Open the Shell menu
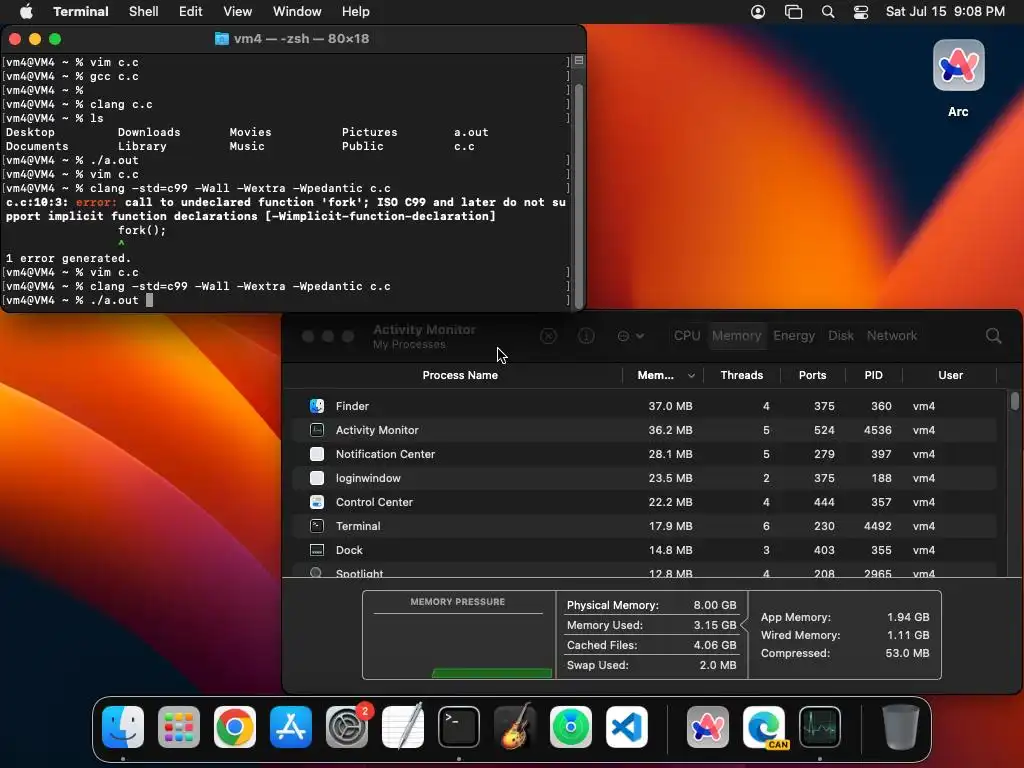This screenshot has width=1024, height=768. coord(144,11)
